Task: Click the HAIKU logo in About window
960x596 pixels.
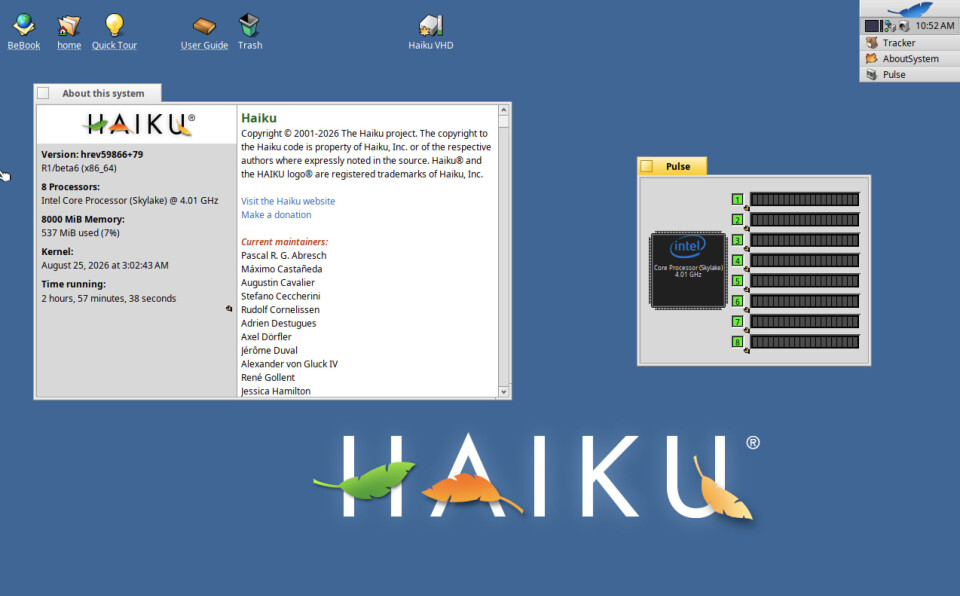Action: point(138,124)
